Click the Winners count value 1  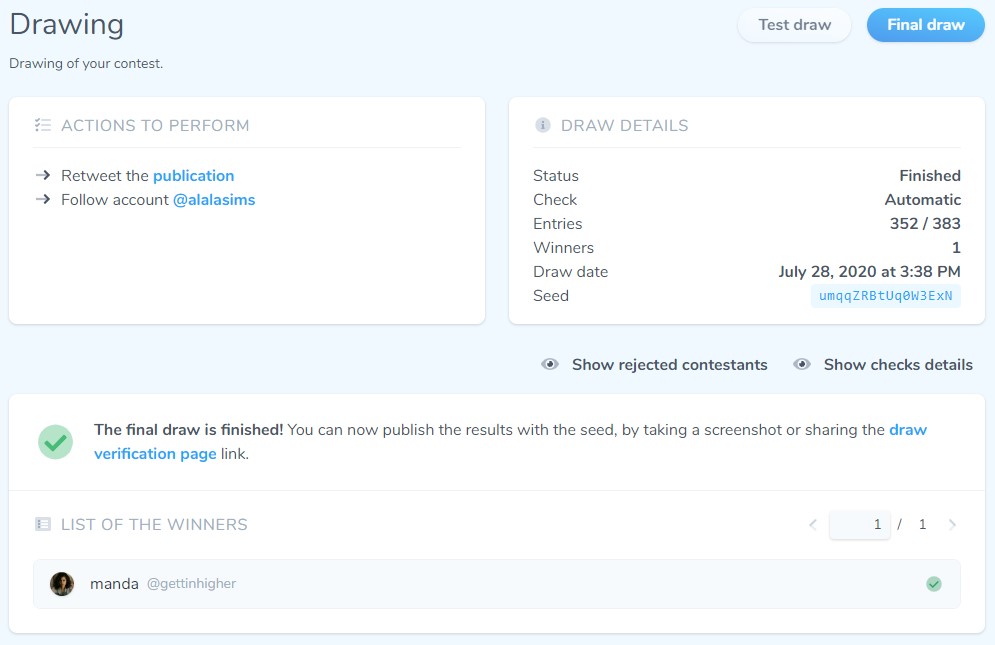click(956, 248)
